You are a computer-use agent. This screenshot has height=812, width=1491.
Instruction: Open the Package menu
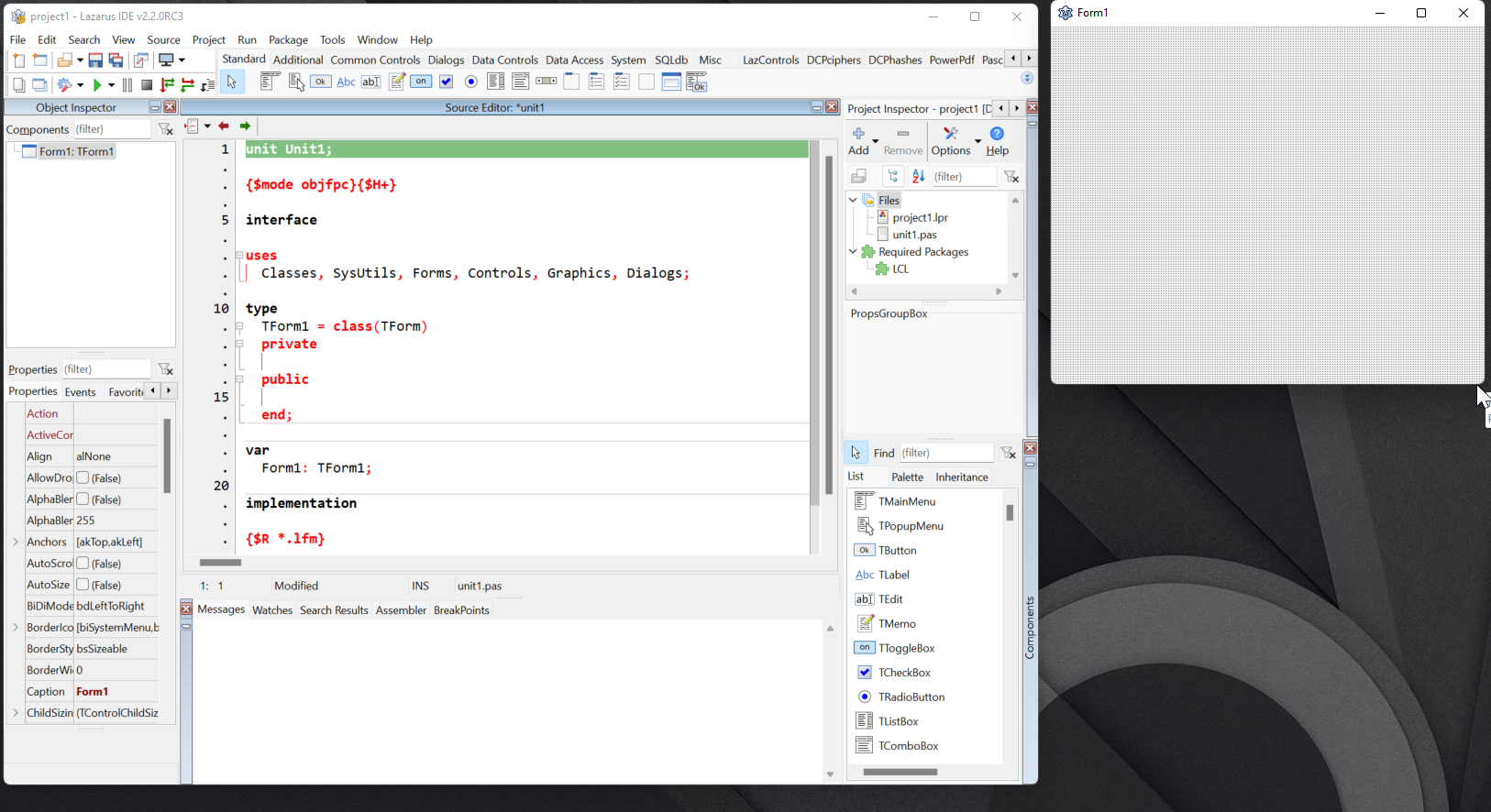288,39
